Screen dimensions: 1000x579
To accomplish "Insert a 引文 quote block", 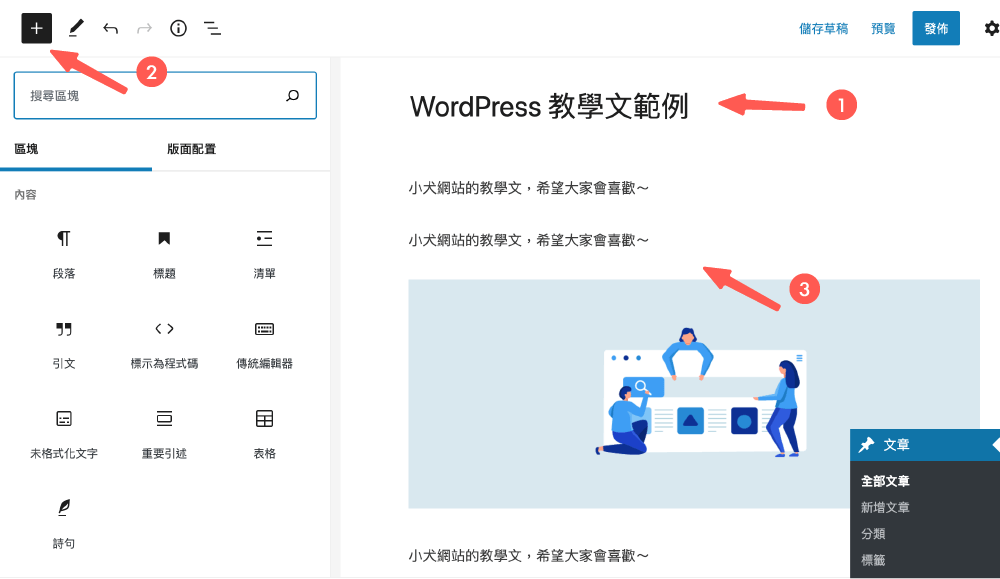I will click(x=64, y=345).
